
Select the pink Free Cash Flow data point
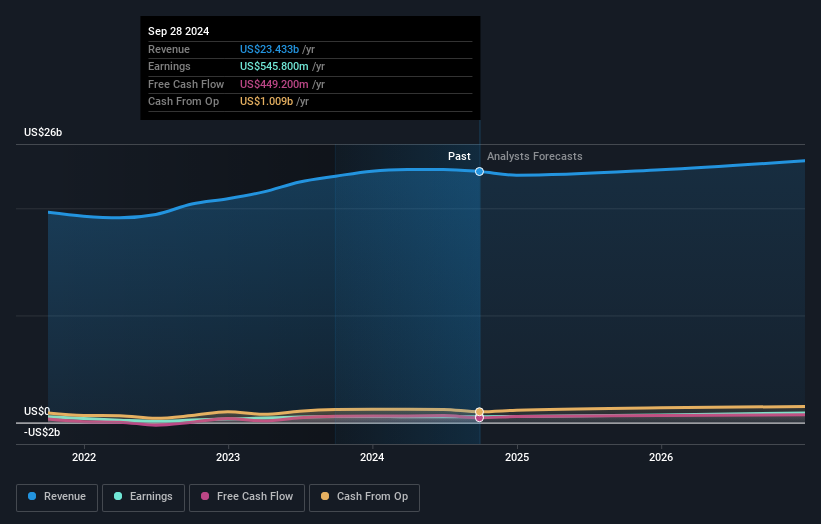tap(479, 418)
